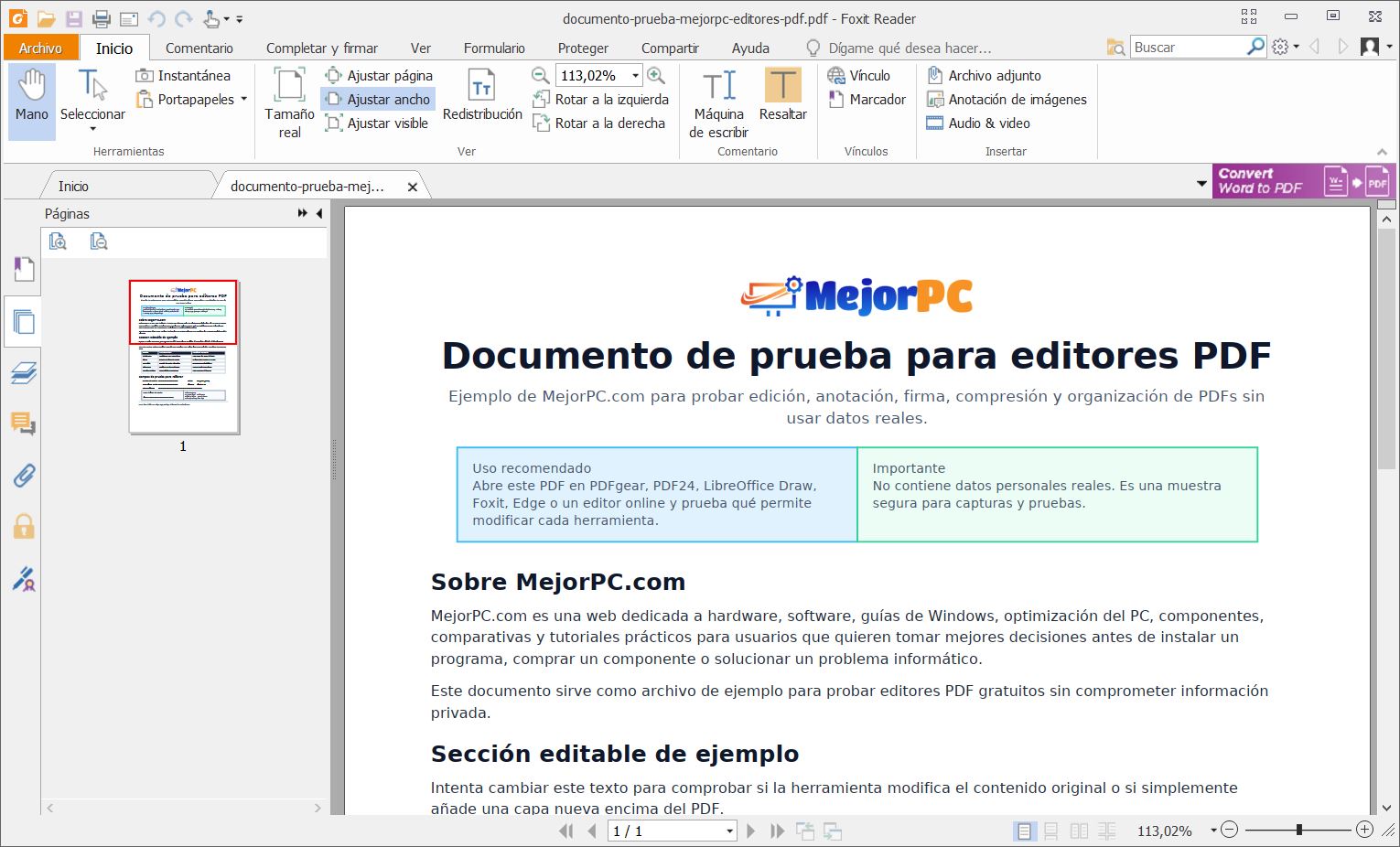The image size is (1400, 847).
Task: Open the Portapapeles dropdown arrow
Action: click(x=244, y=100)
